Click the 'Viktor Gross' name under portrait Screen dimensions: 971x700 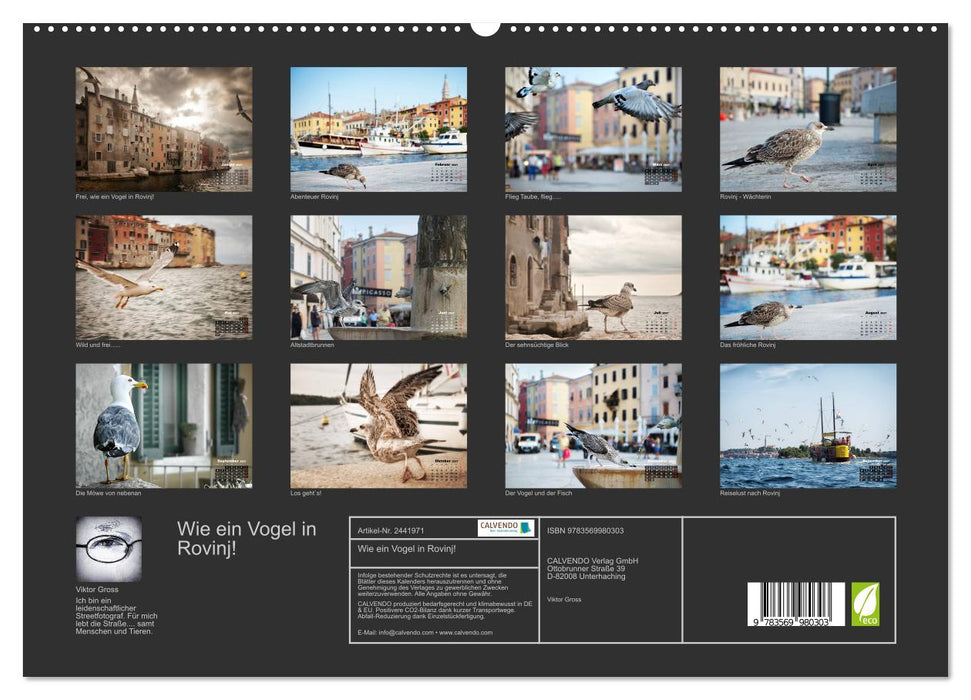click(97, 589)
